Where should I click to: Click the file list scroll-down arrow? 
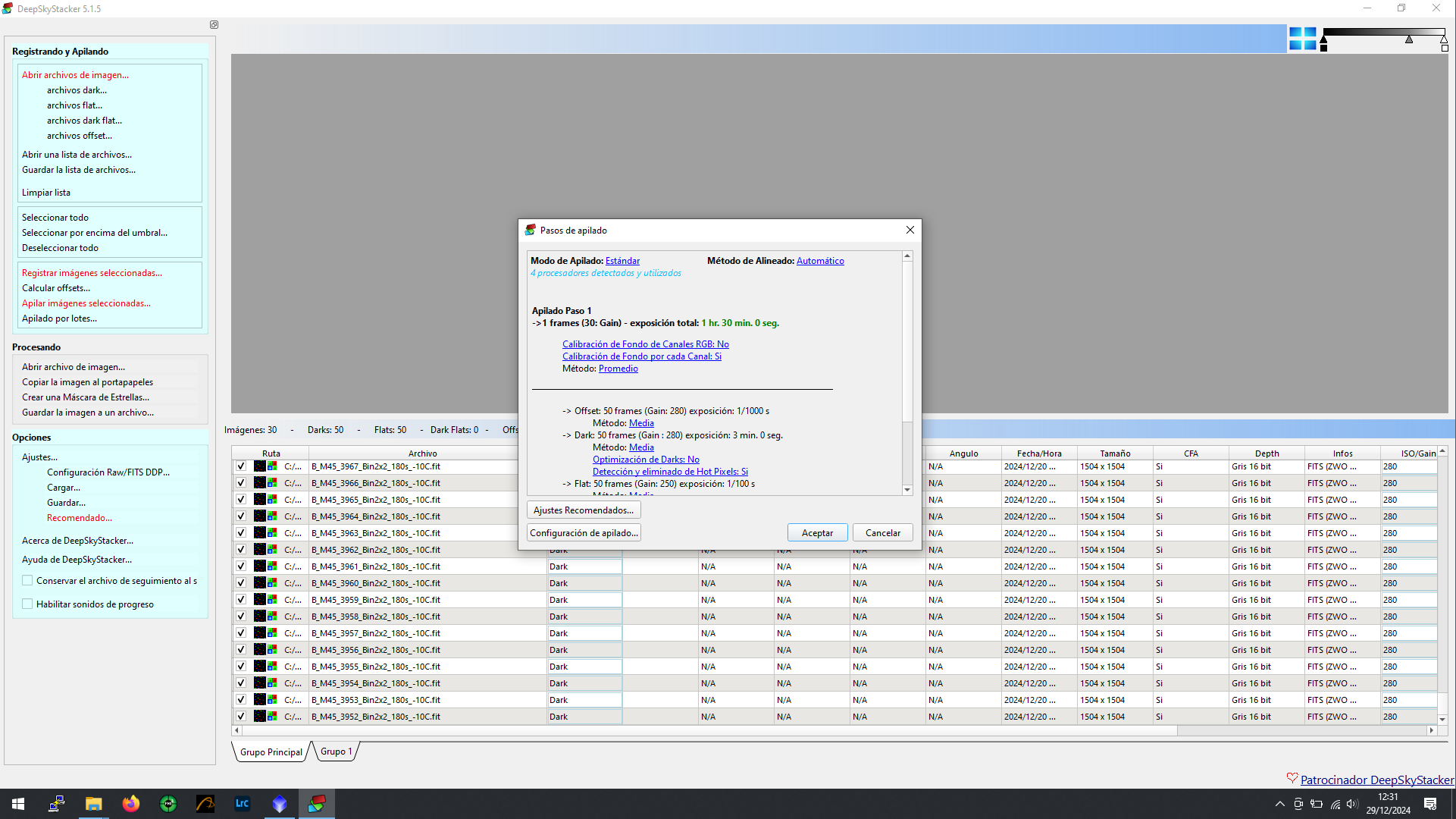1442,720
